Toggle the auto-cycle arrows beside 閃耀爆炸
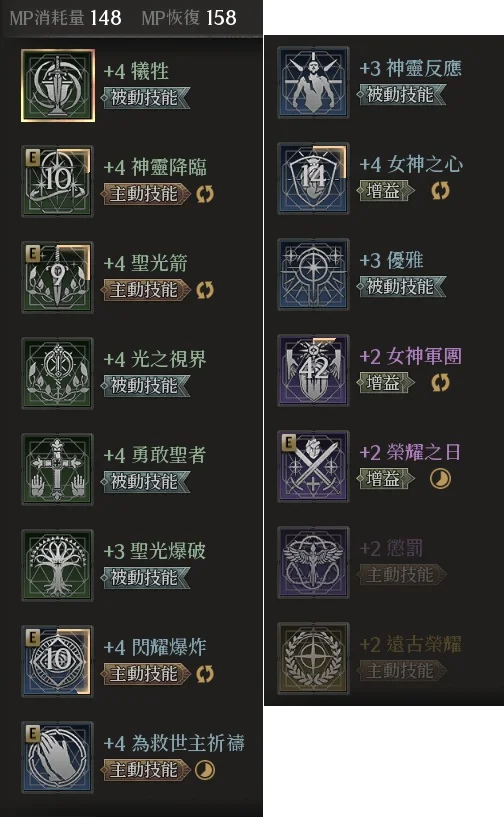This screenshot has height=817, width=504. (205, 674)
